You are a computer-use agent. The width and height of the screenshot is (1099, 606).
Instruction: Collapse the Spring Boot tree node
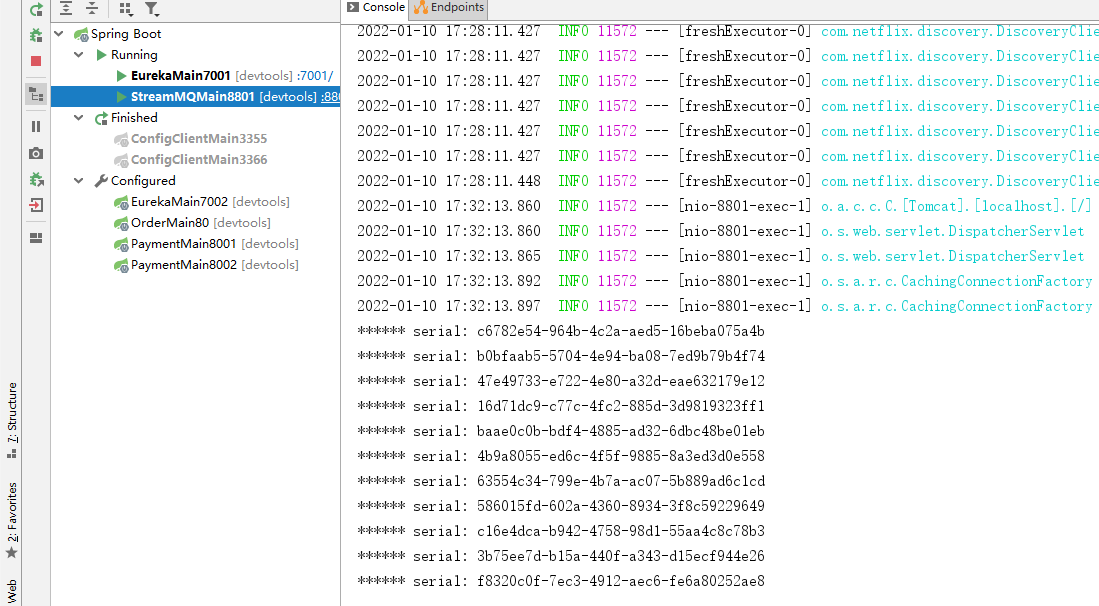coord(60,34)
